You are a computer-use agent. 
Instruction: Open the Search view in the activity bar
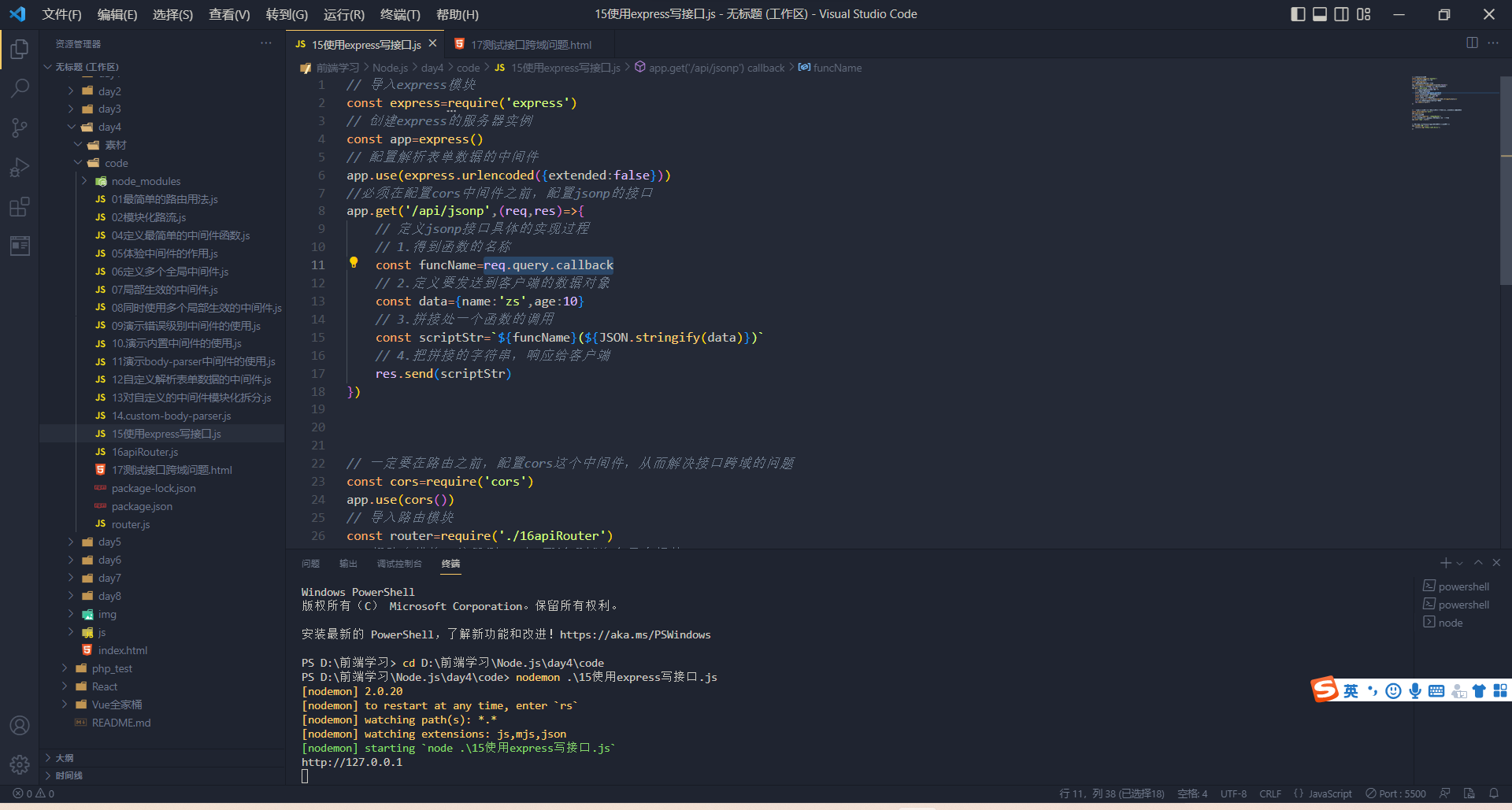click(19, 88)
